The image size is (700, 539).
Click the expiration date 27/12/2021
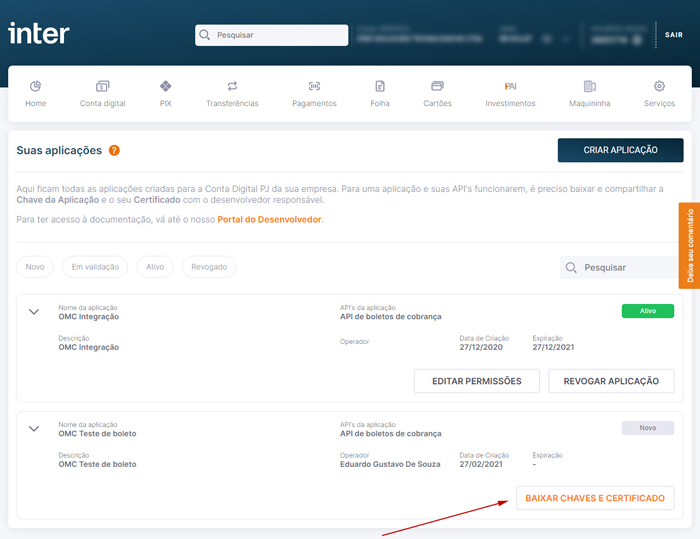553,347
